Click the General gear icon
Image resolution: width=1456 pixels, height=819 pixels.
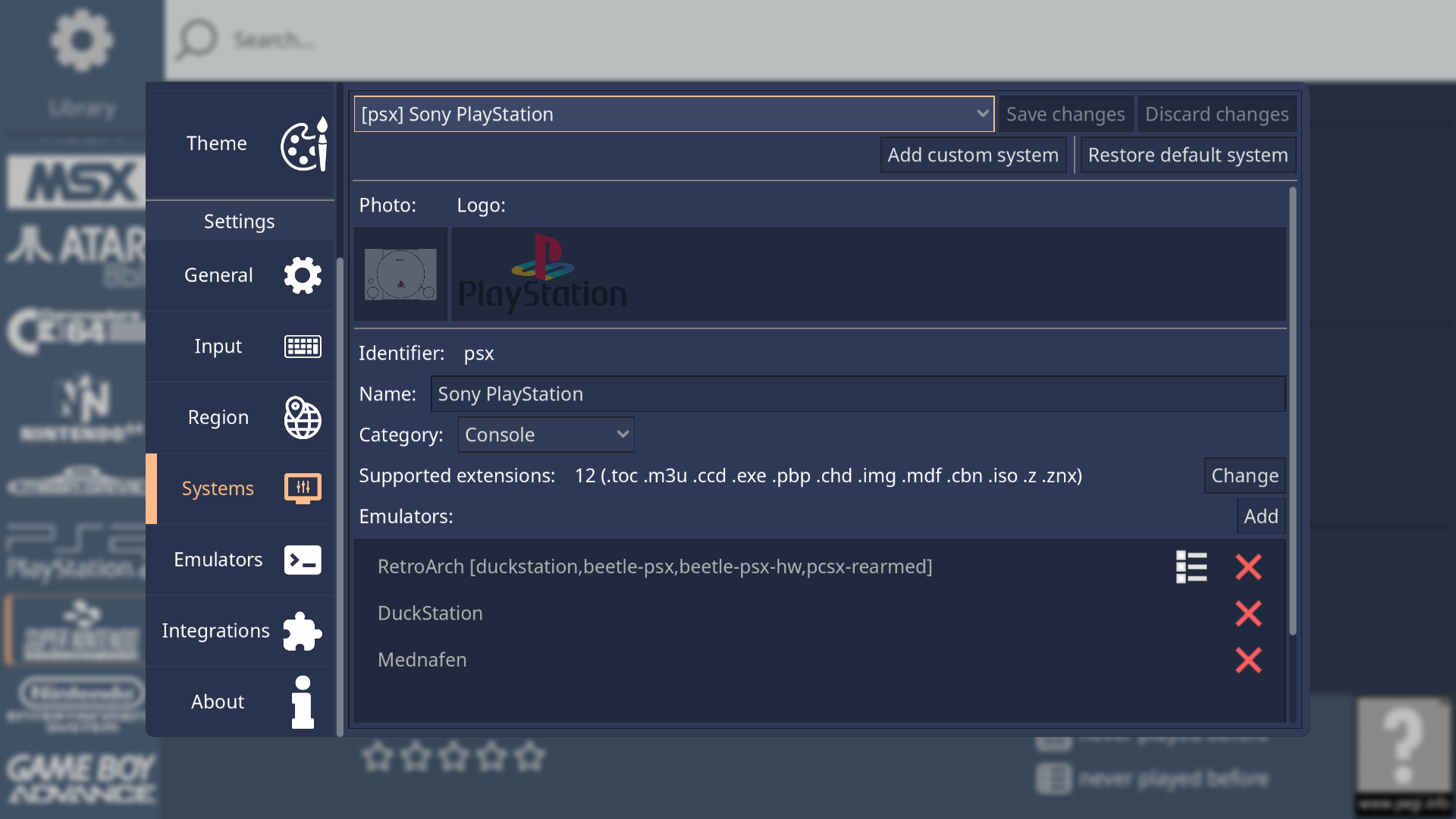(303, 275)
